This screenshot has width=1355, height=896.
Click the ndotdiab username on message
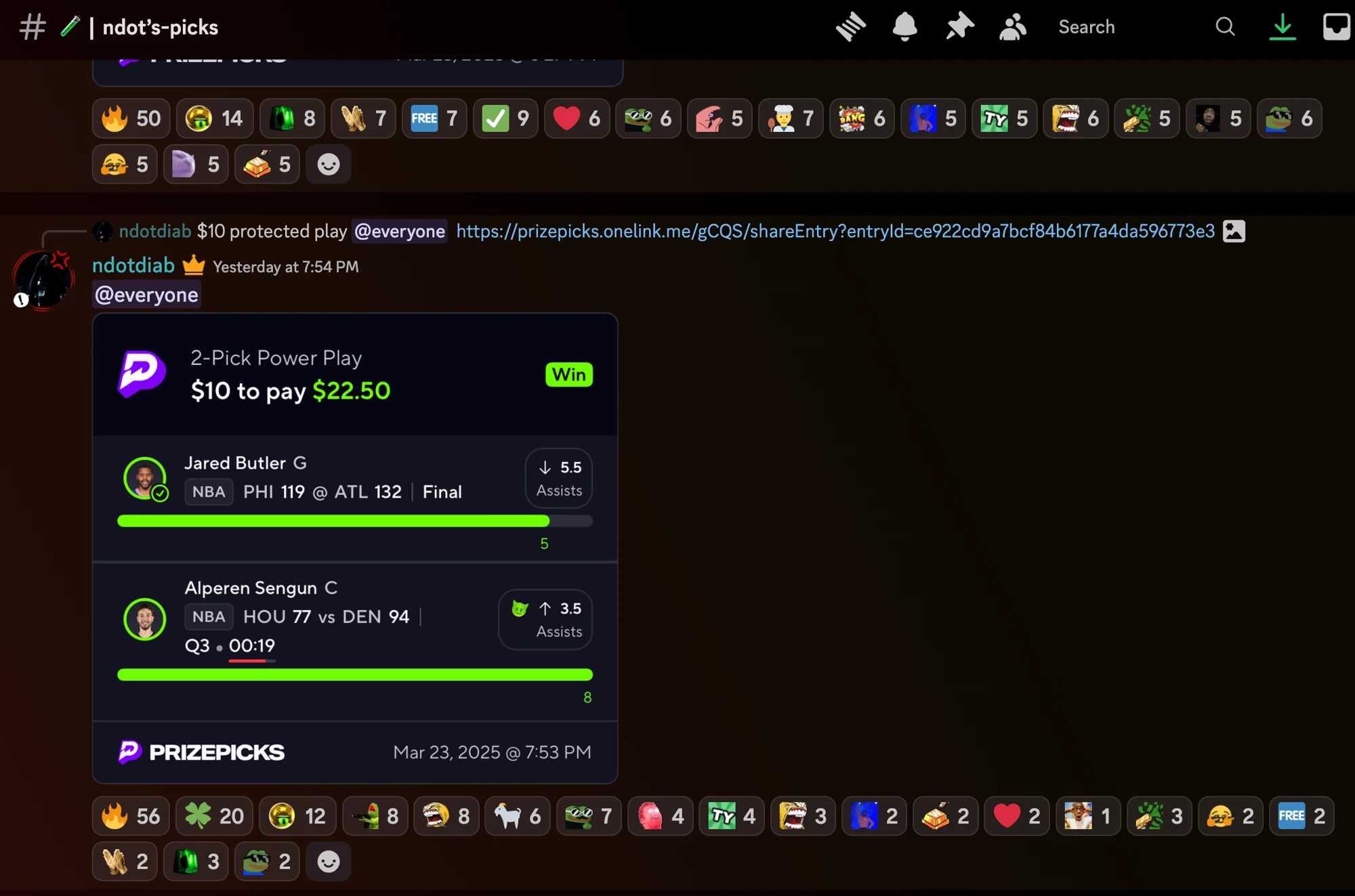133,265
